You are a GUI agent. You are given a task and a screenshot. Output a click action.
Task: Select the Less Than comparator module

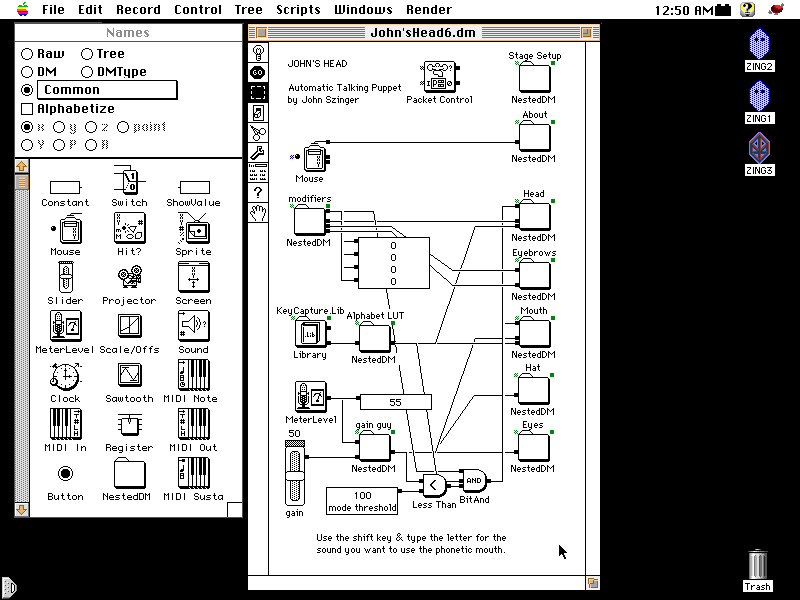(434, 485)
